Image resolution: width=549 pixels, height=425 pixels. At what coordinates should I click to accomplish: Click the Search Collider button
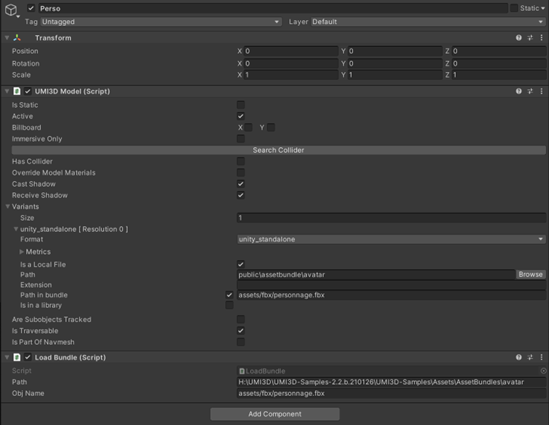click(279, 150)
